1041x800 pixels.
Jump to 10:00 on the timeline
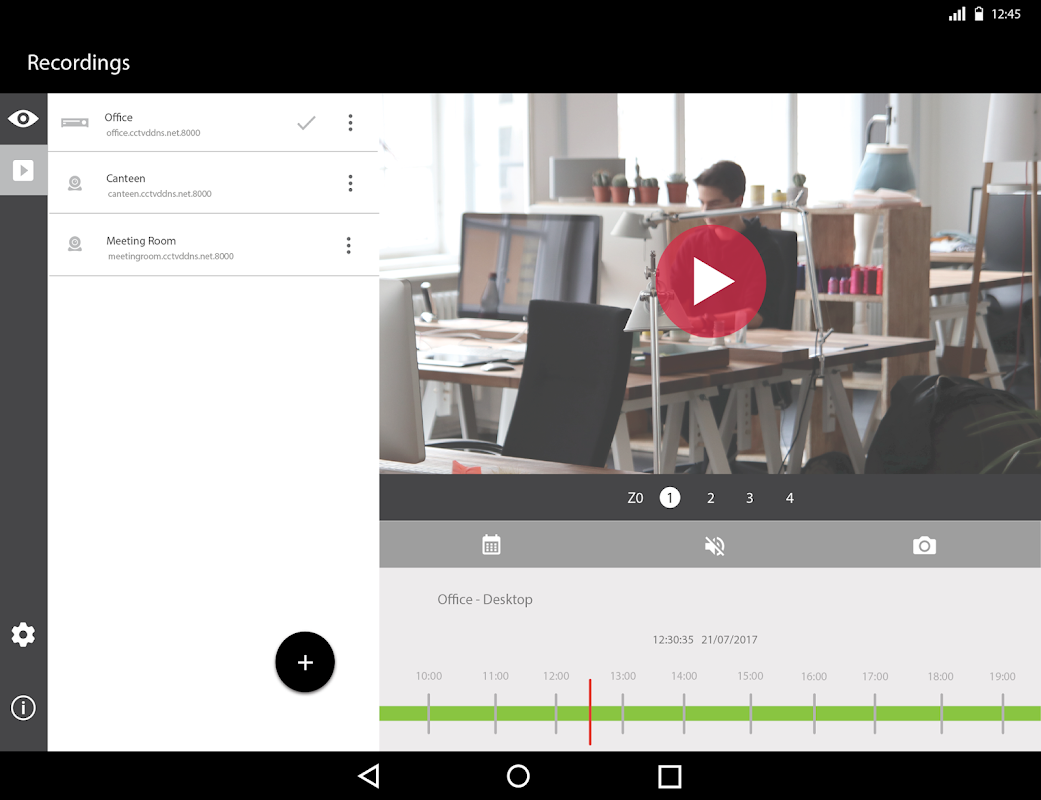click(x=429, y=676)
